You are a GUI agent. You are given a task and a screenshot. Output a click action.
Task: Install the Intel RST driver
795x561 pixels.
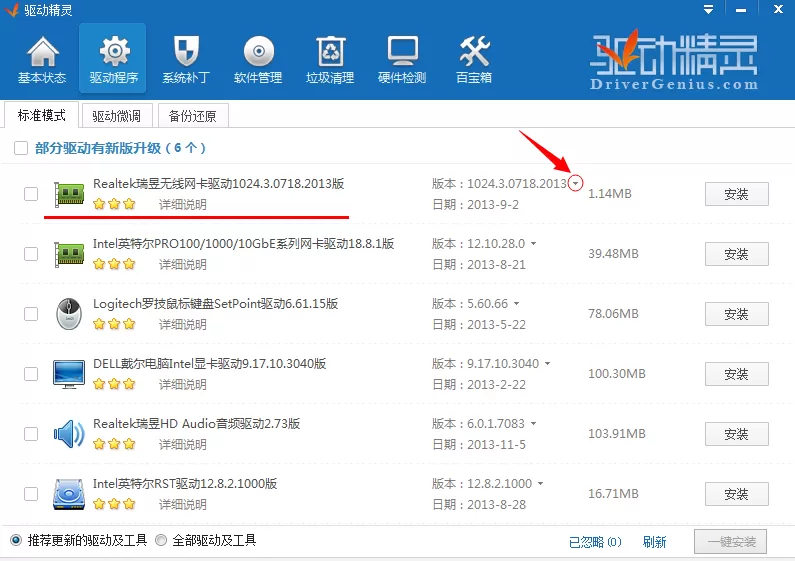click(x=736, y=494)
